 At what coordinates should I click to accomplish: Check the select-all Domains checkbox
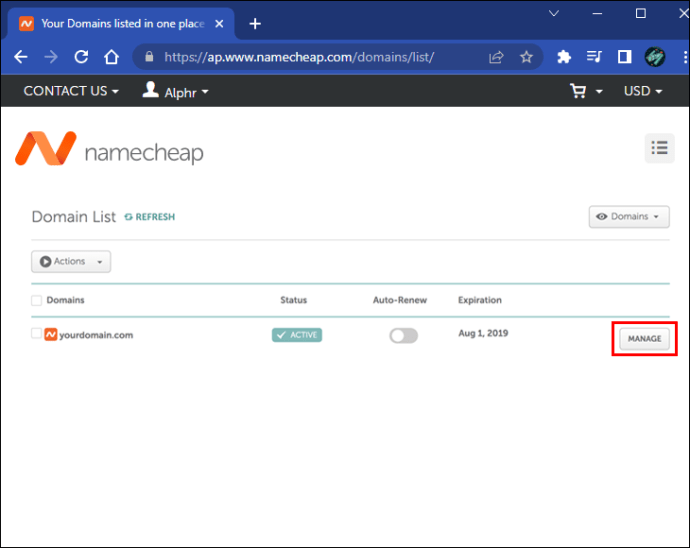(37, 300)
